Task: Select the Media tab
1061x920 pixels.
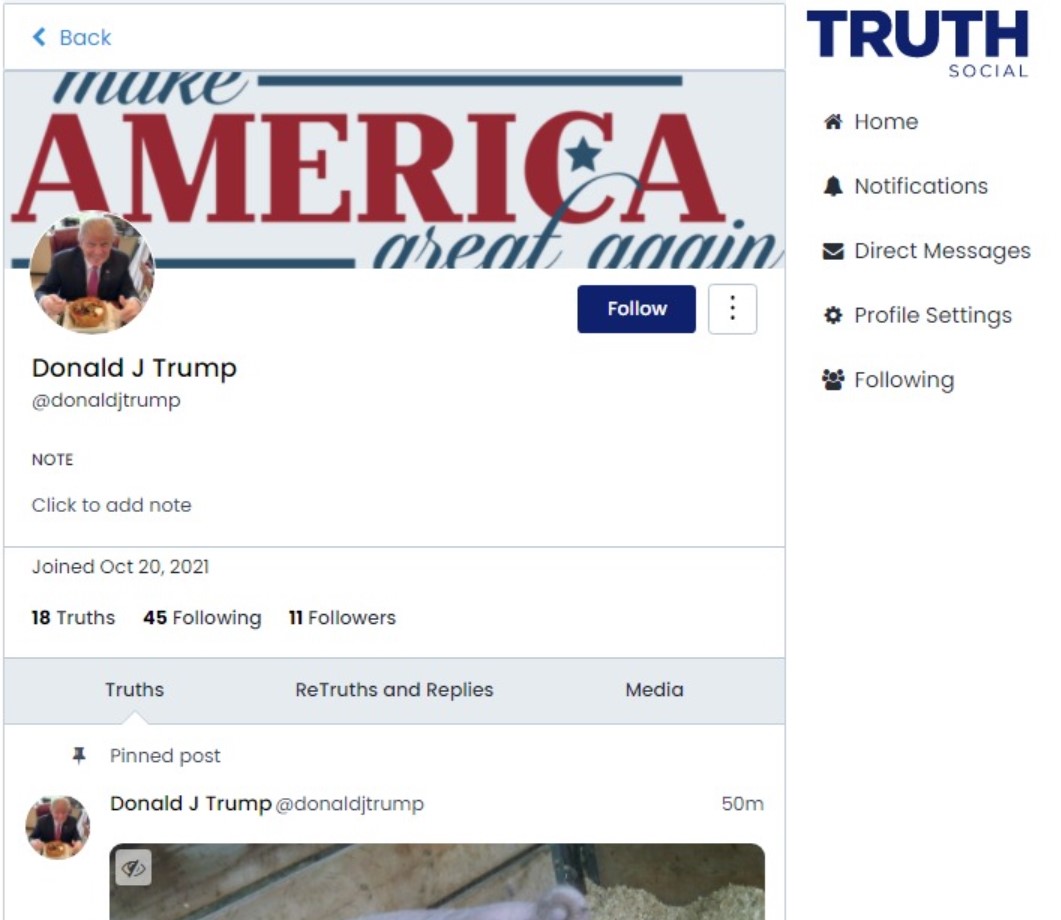Action: pyautogui.click(x=654, y=690)
